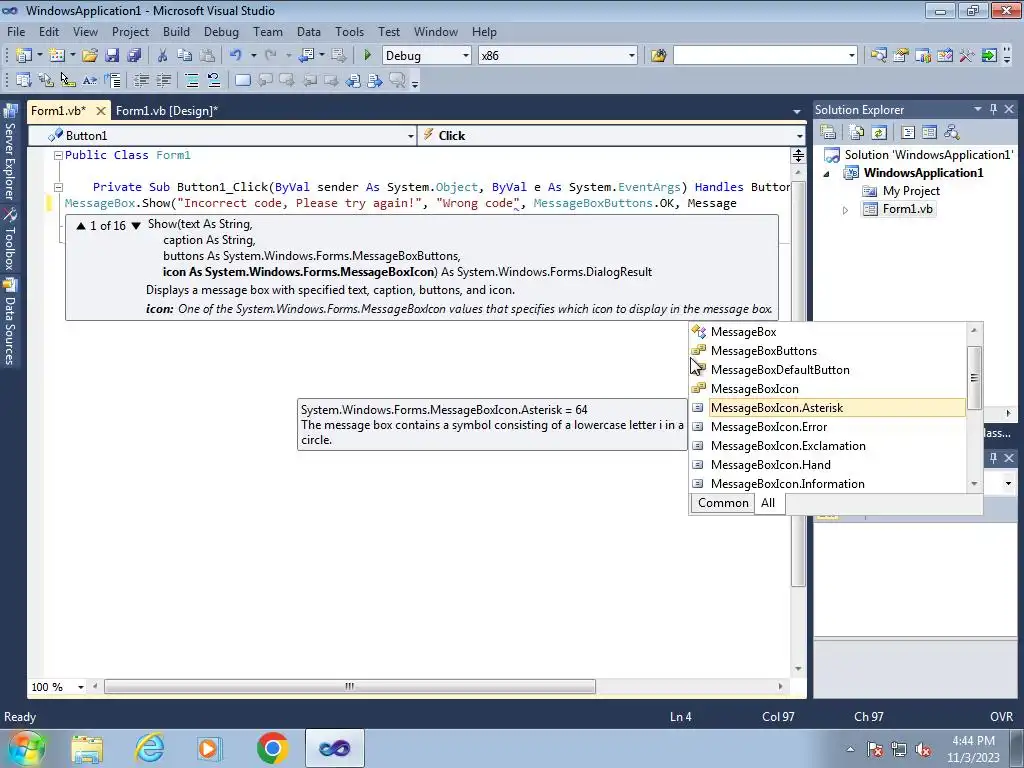The image size is (1024, 768).
Task: Click the Display Quick Info icon
Action: click(x=68, y=80)
